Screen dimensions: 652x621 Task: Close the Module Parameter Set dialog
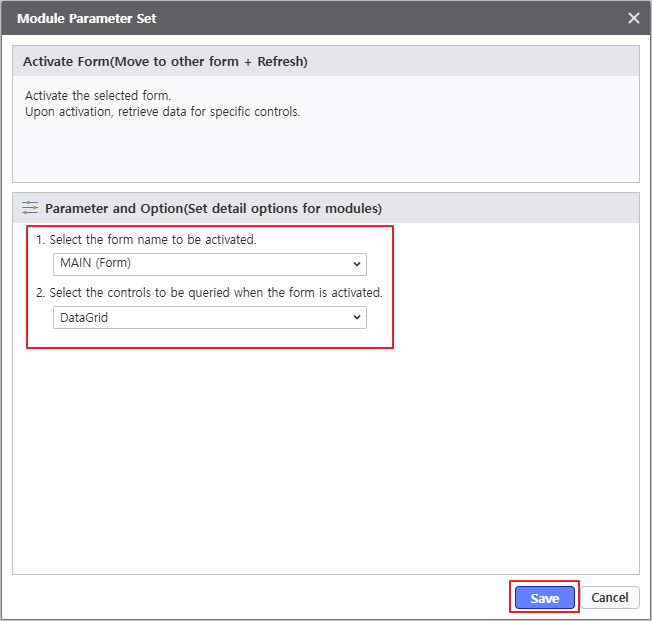pyautogui.click(x=633, y=18)
